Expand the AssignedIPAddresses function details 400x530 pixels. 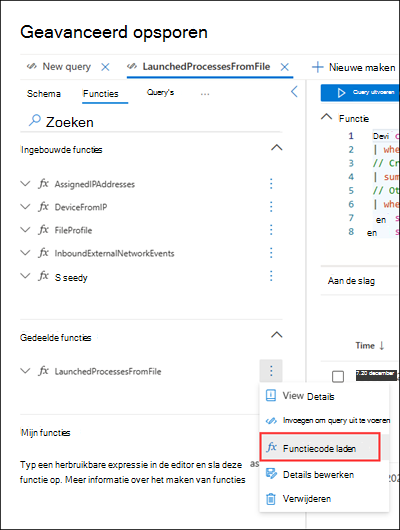25,184
